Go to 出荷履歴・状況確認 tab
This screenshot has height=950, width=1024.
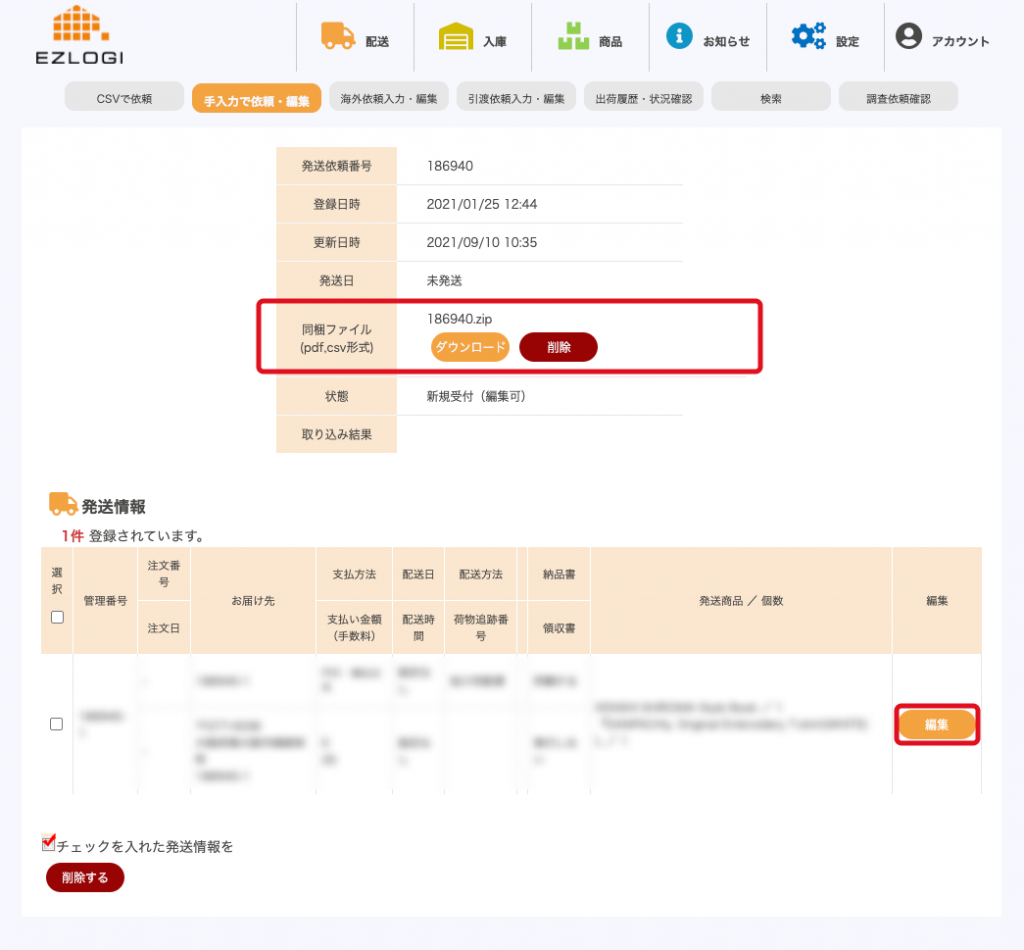click(643, 97)
